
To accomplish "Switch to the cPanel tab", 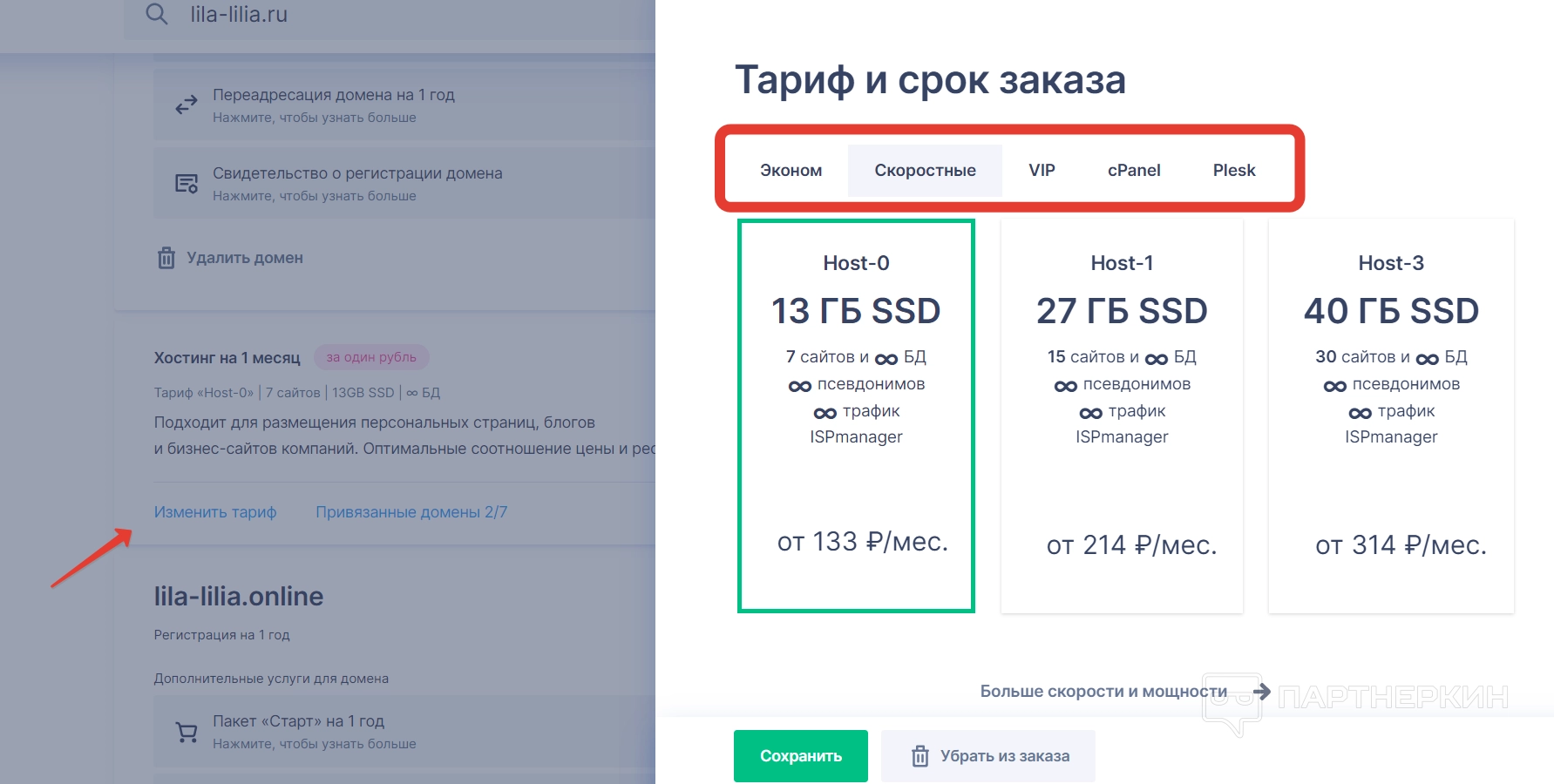I will (1134, 171).
